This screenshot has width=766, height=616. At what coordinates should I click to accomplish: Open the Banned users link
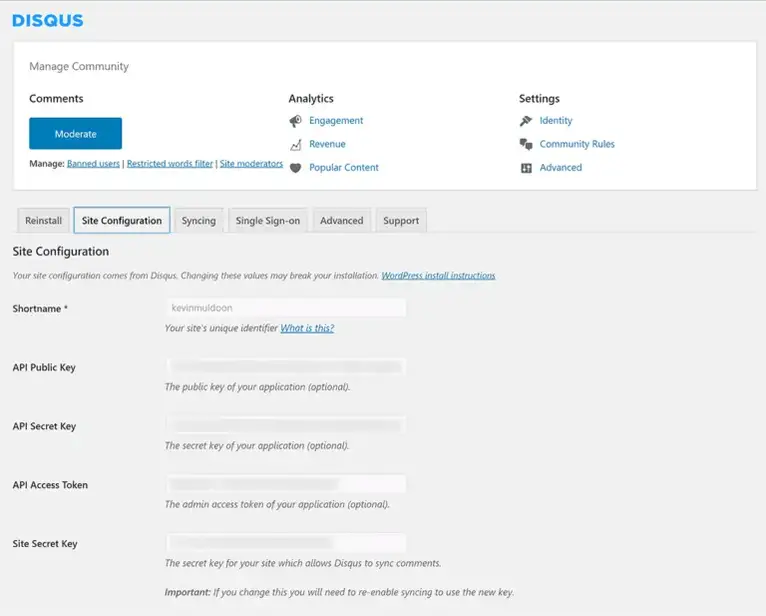pos(93,164)
